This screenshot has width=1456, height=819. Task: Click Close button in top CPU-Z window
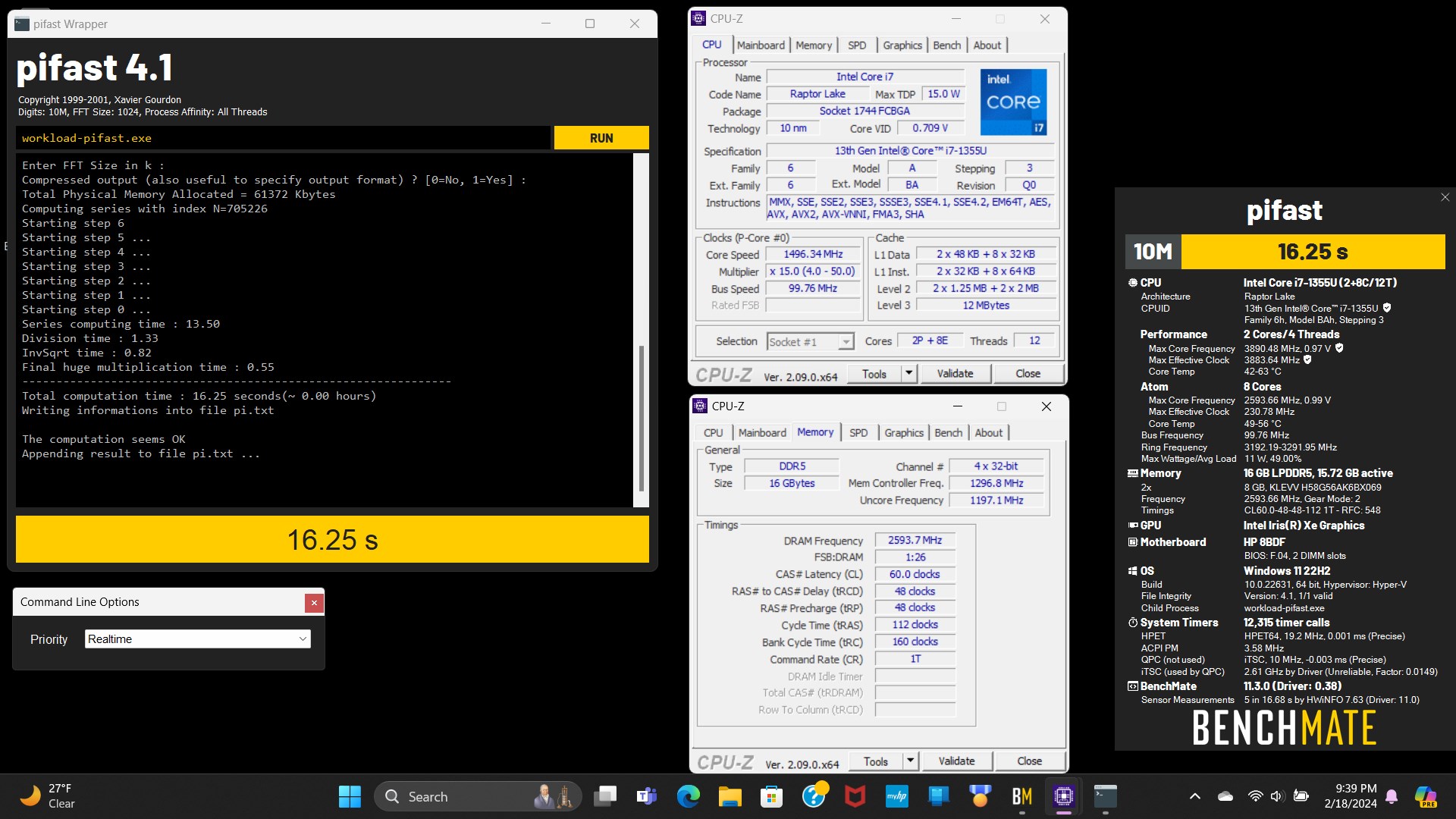click(1028, 374)
